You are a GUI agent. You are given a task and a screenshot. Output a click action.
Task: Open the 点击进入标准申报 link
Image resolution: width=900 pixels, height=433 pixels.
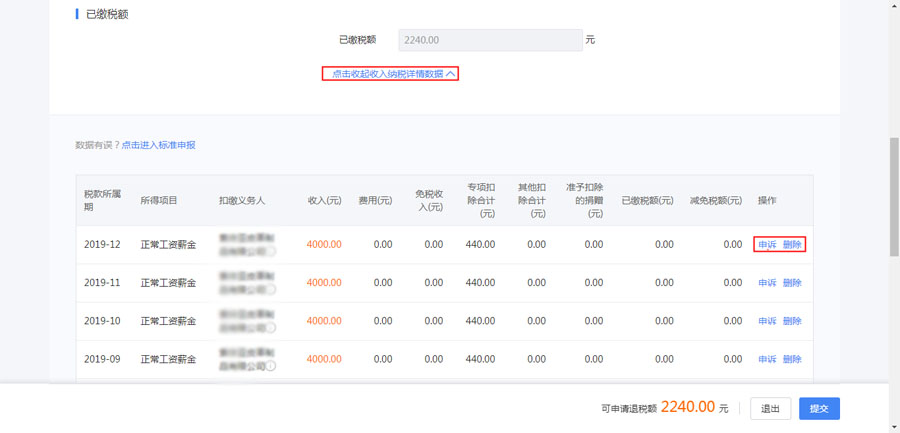click(158, 145)
